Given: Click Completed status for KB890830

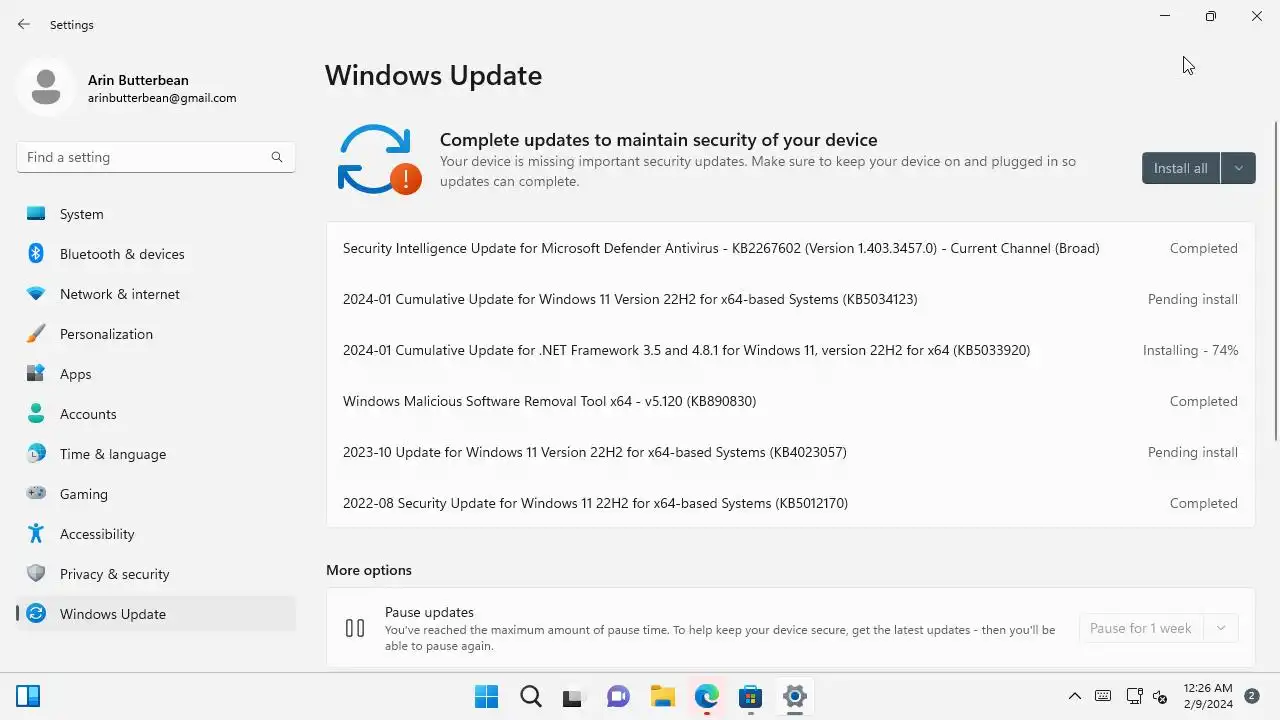Looking at the screenshot, I should 1204,401.
